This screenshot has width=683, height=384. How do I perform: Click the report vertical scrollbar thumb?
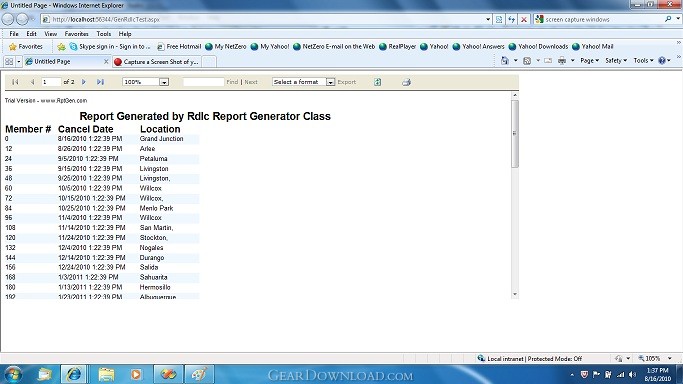(x=515, y=134)
